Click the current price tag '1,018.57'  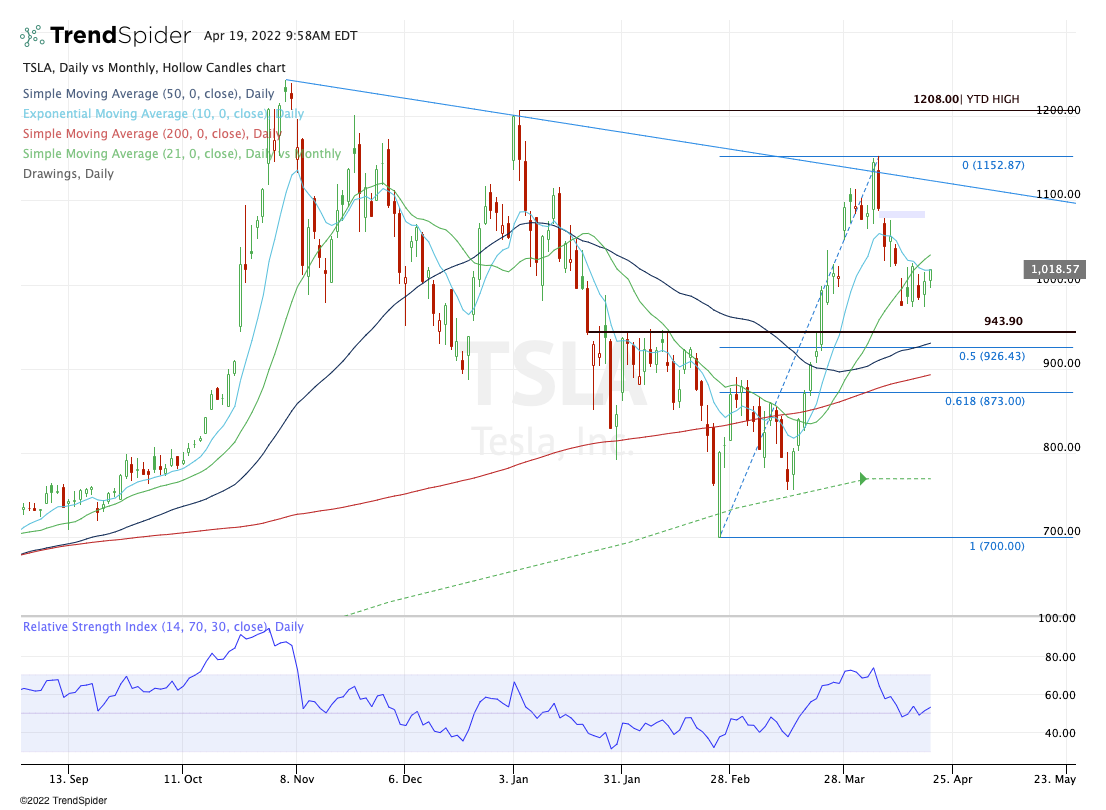(1055, 269)
